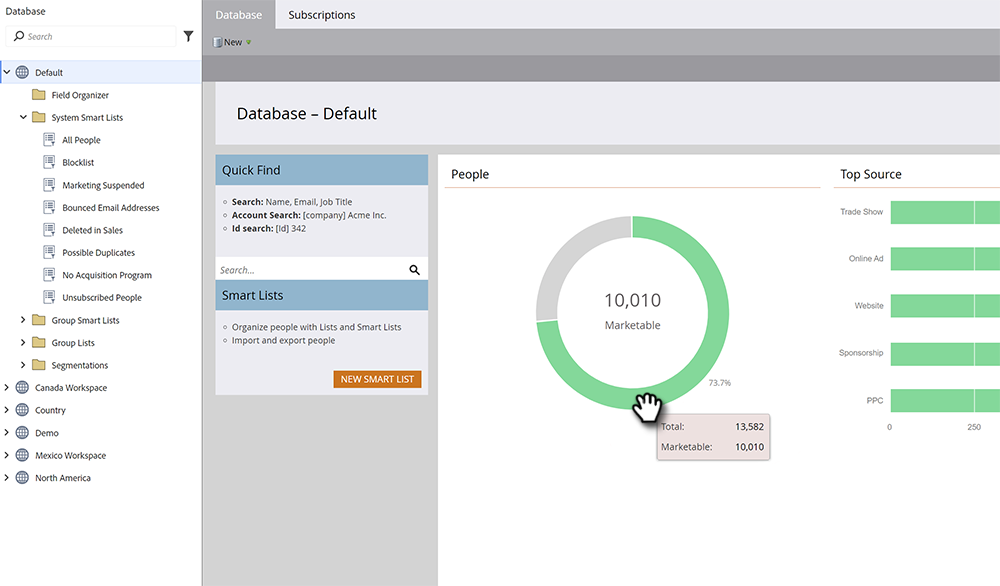The width and height of the screenshot is (1000, 586).
Task: Expand the Group Smart Lists folder
Action: [23, 320]
